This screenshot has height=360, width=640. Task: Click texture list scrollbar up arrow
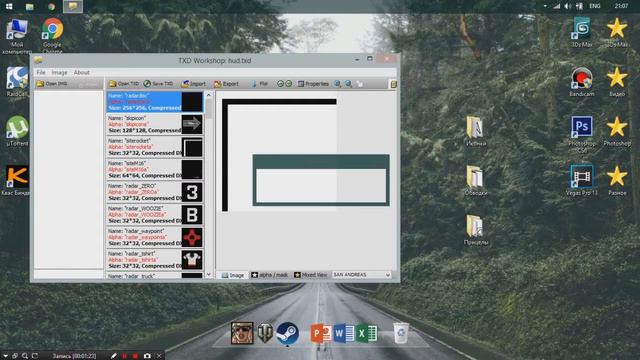(x=209, y=95)
